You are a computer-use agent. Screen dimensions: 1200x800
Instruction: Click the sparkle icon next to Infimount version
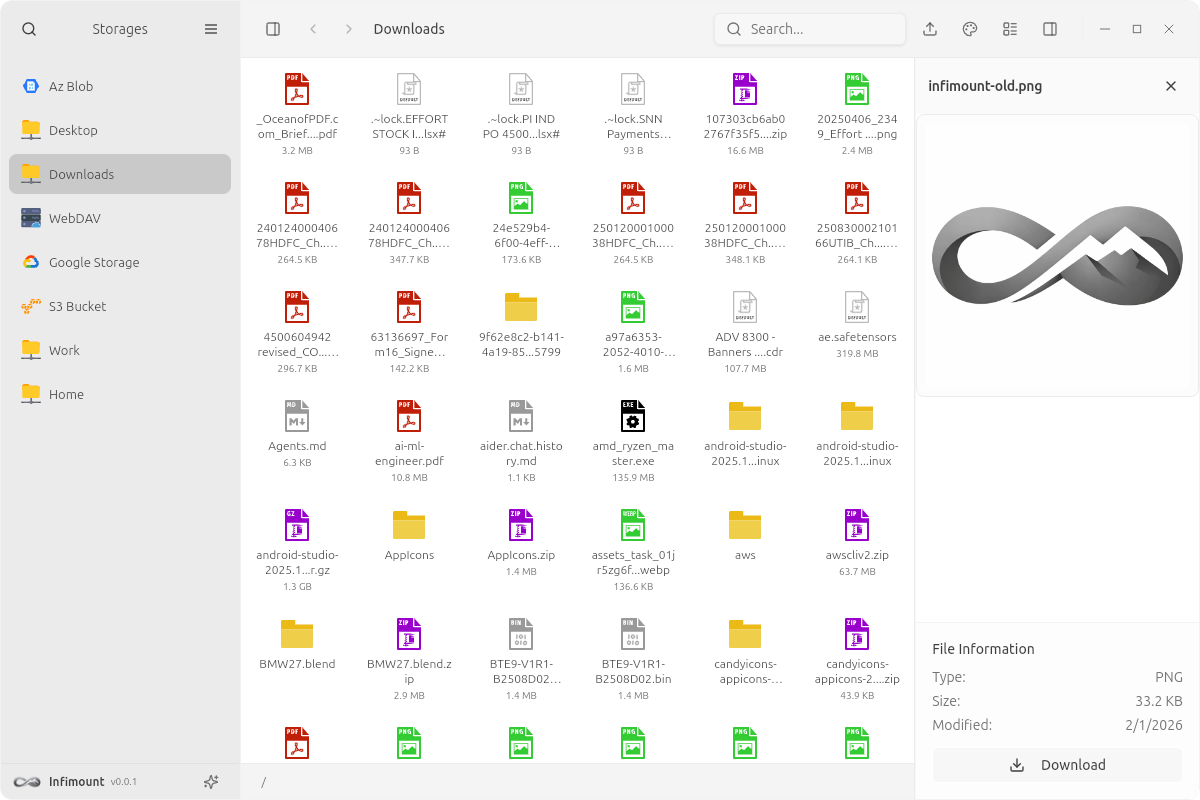click(x=211, y=781)
